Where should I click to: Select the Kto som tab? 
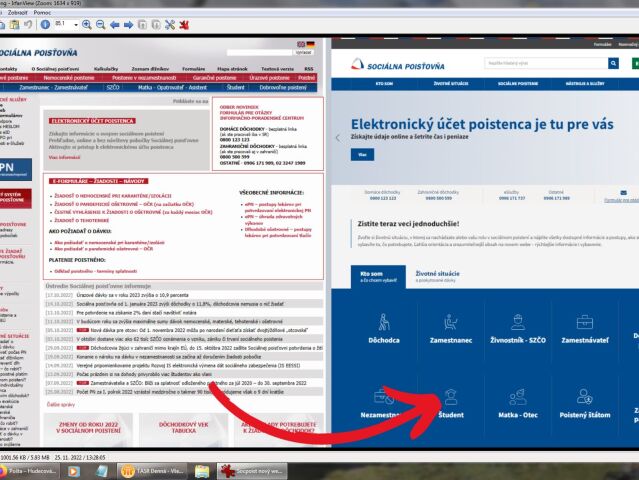click(378, 277)
